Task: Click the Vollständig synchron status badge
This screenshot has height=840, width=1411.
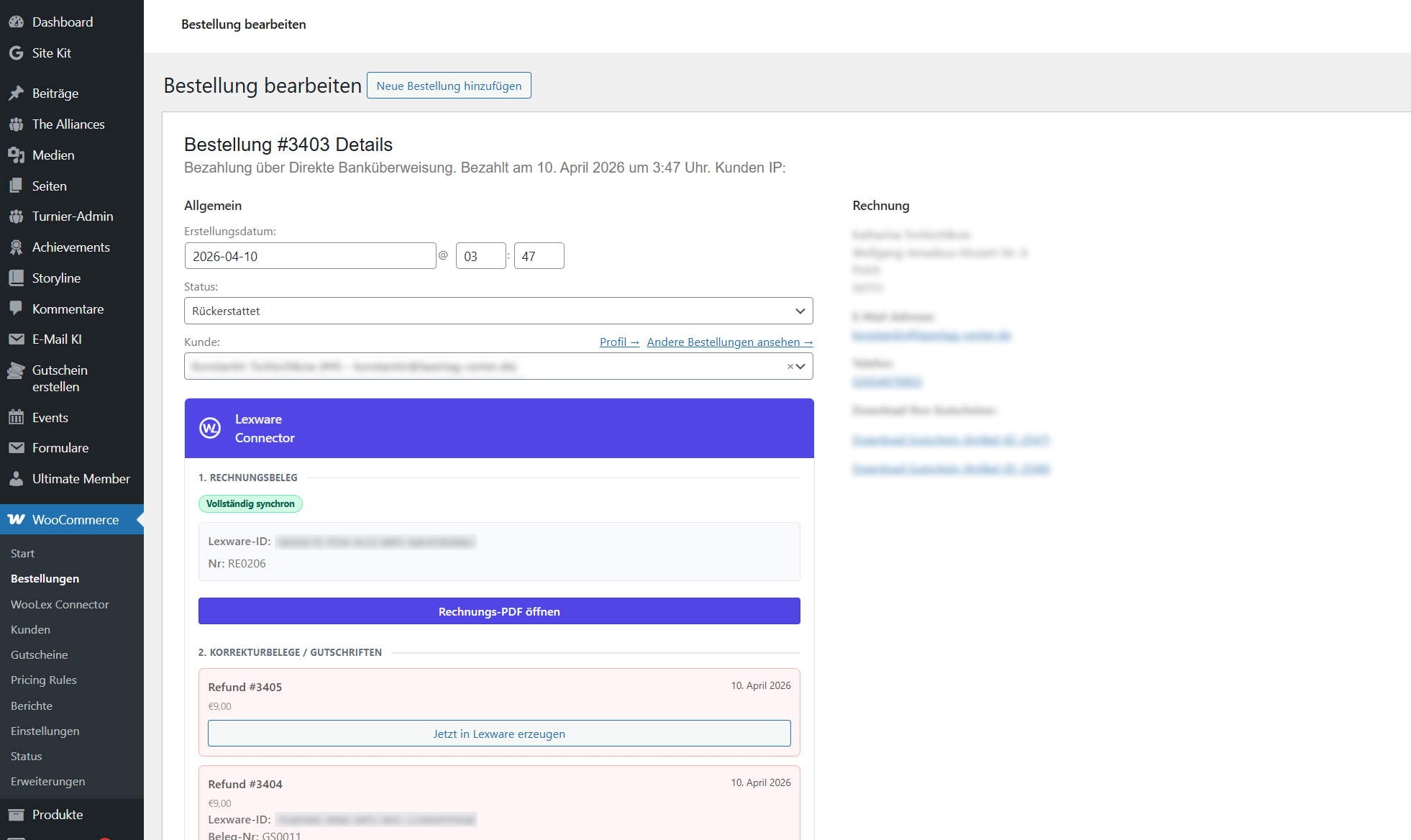Action: [250, 504]
